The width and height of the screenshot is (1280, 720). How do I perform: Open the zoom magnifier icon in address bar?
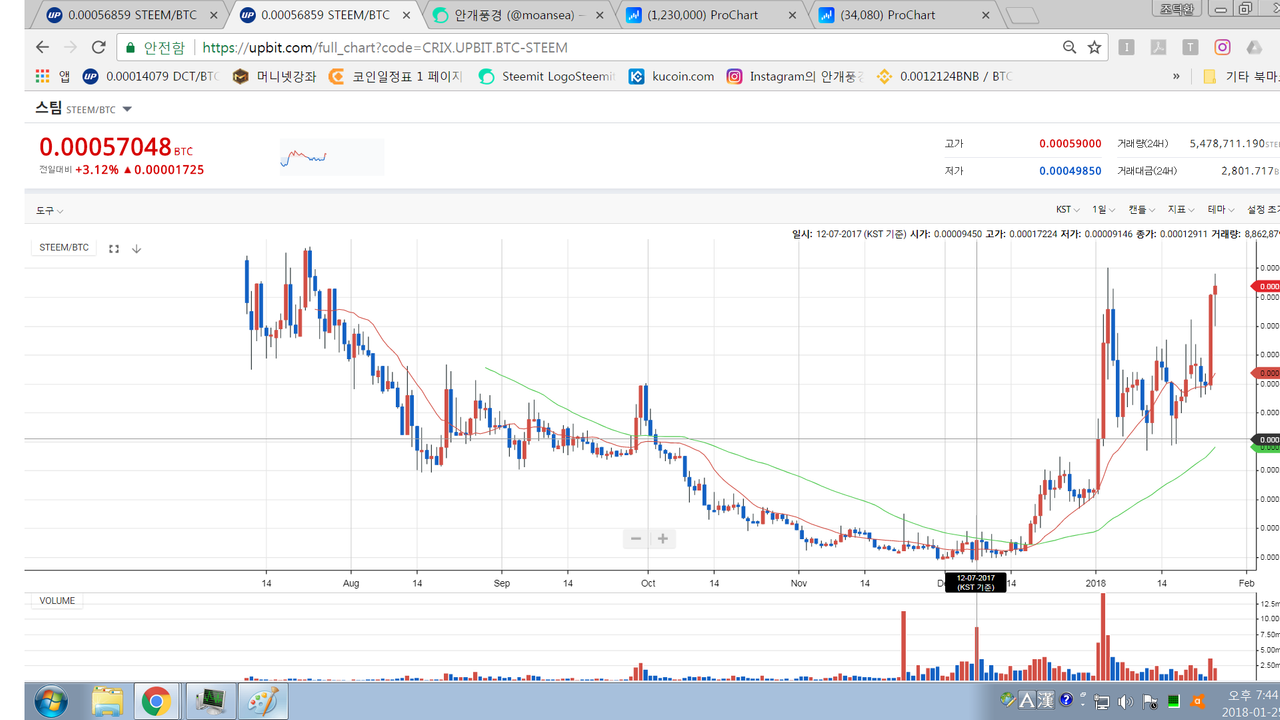pyautogui.click(x=1069, y=47)
